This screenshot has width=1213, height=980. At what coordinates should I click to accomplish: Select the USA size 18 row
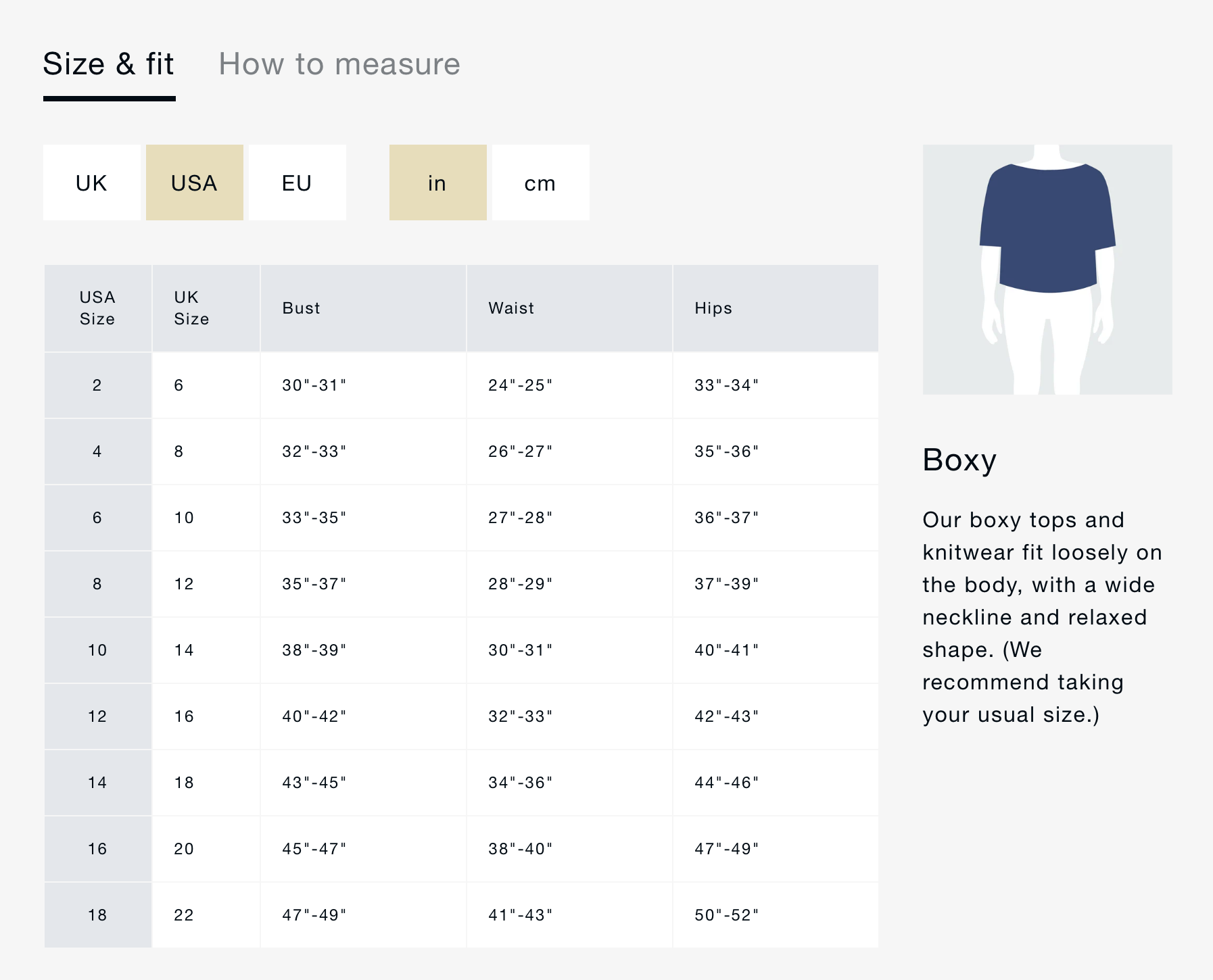click(x=97, y=915)
